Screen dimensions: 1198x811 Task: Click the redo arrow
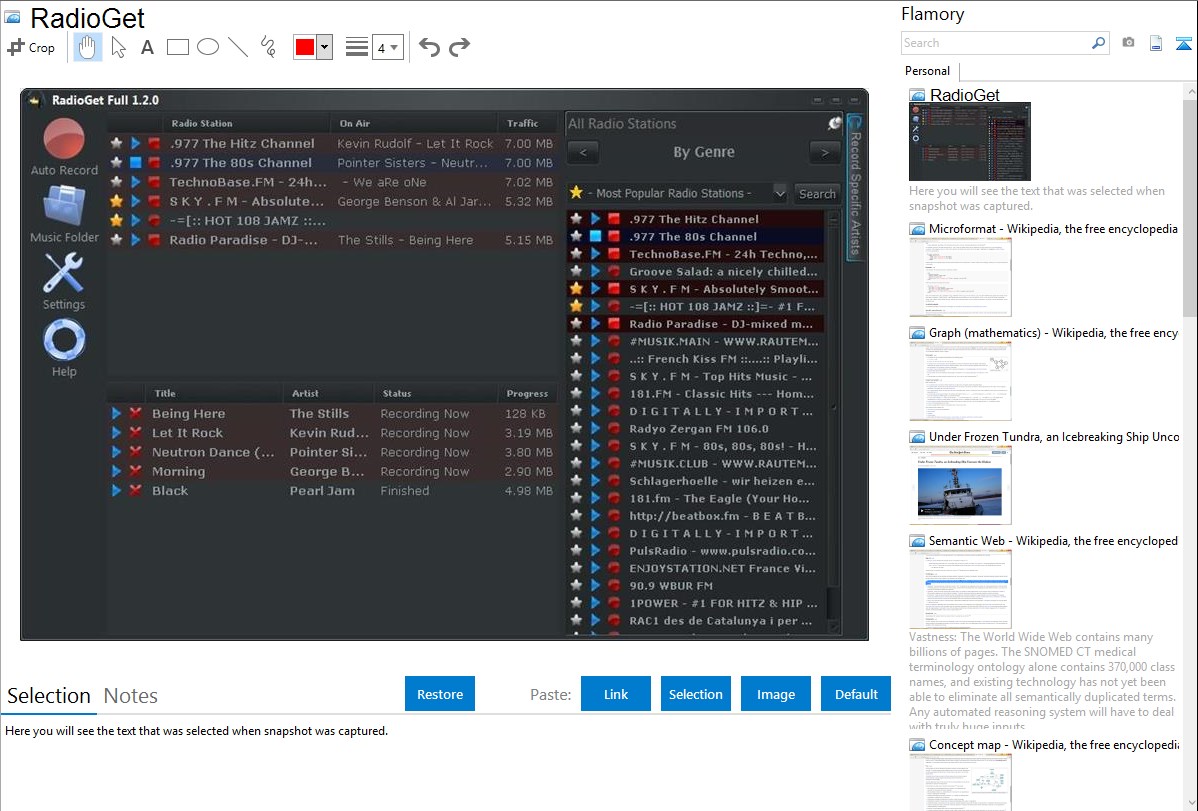[x=459, y=47]
